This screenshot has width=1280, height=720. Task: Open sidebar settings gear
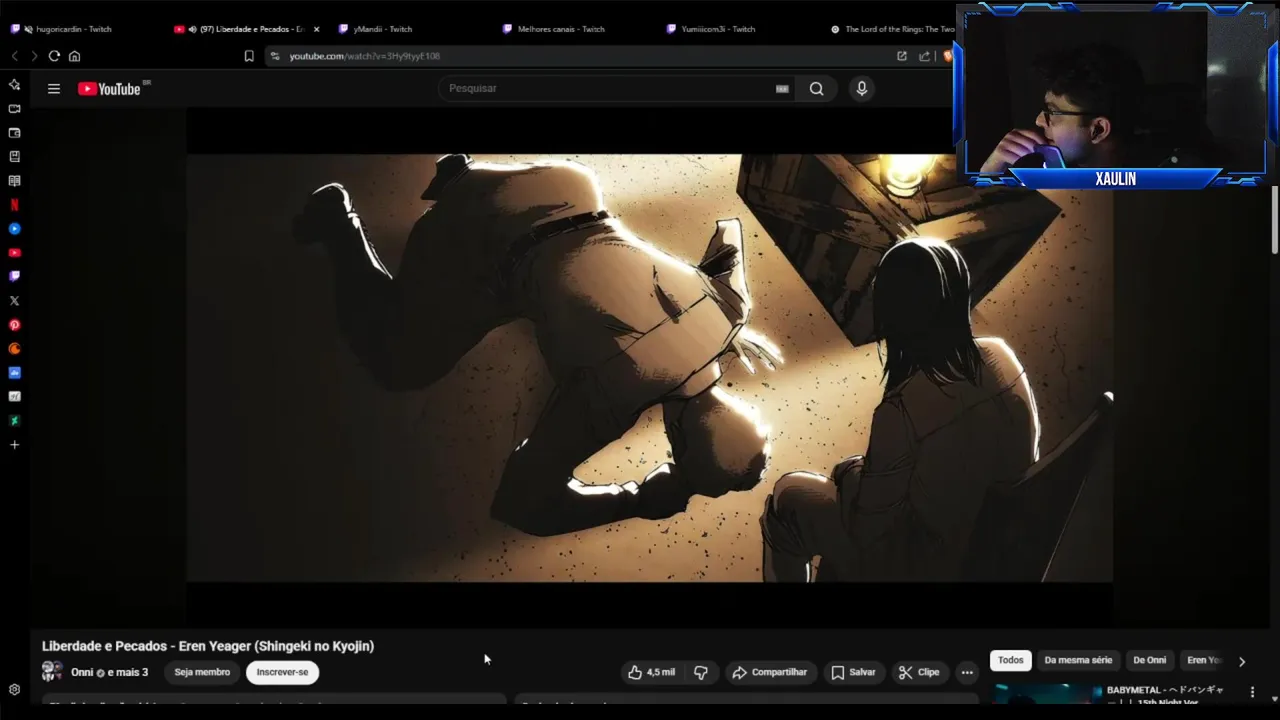point(14,690)
